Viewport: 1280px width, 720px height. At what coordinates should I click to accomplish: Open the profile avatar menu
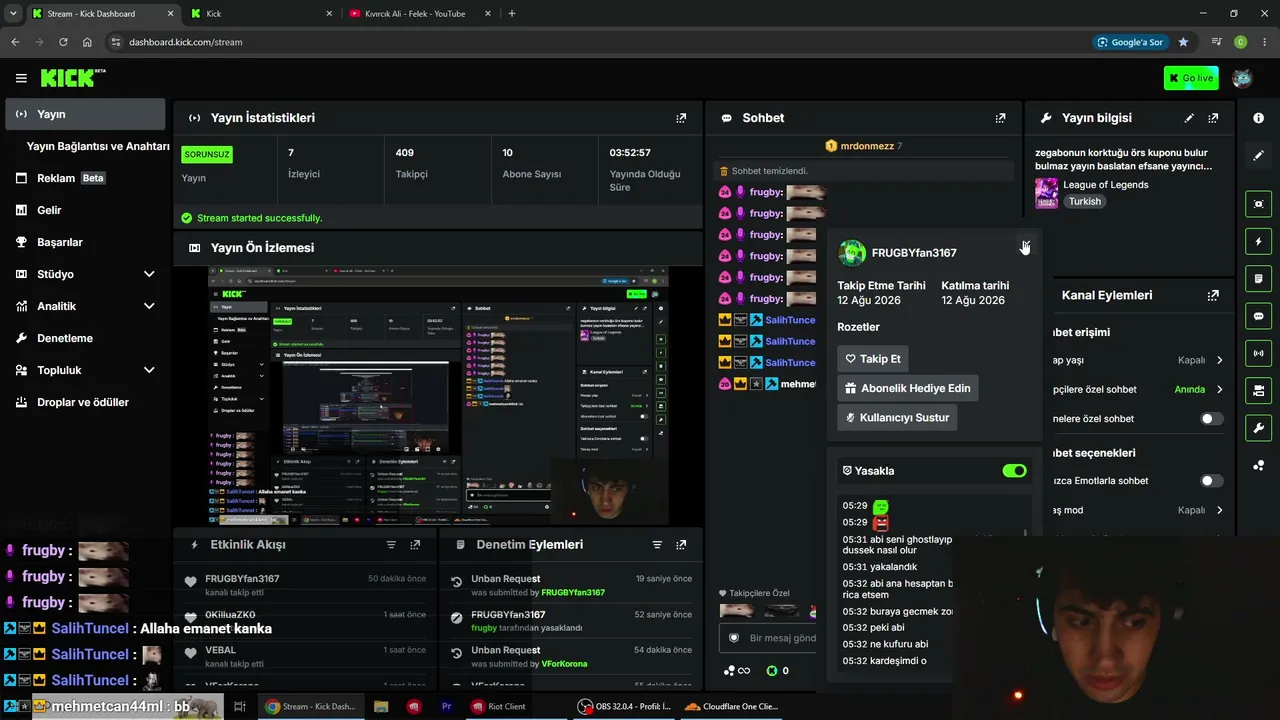[x=1242, y=78]
